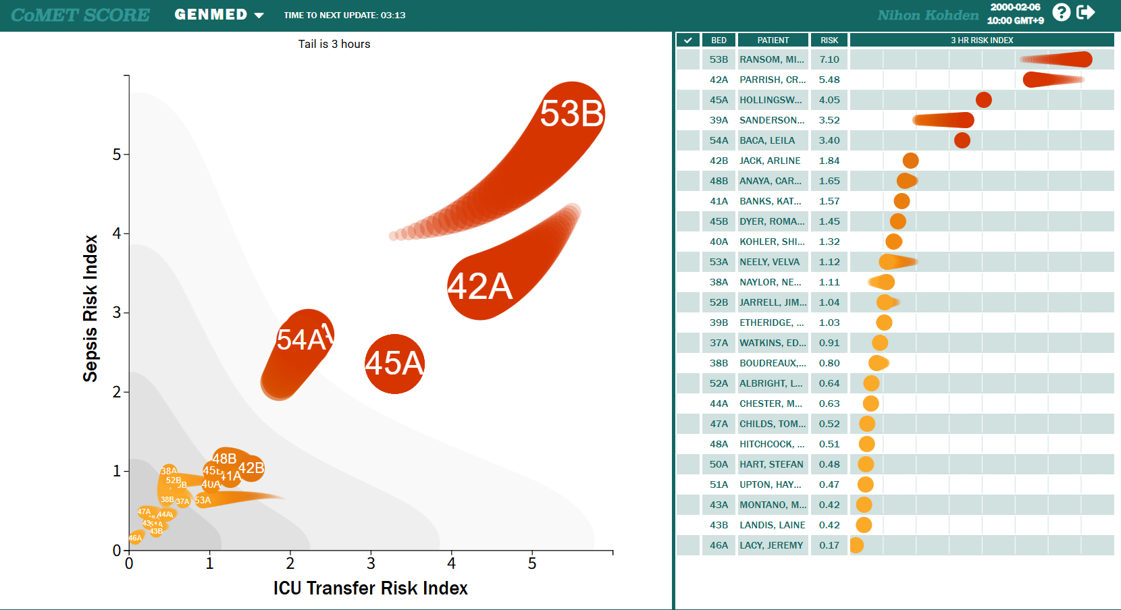
Task: Sort by the RISK column header
Action: tap(829, 40)
